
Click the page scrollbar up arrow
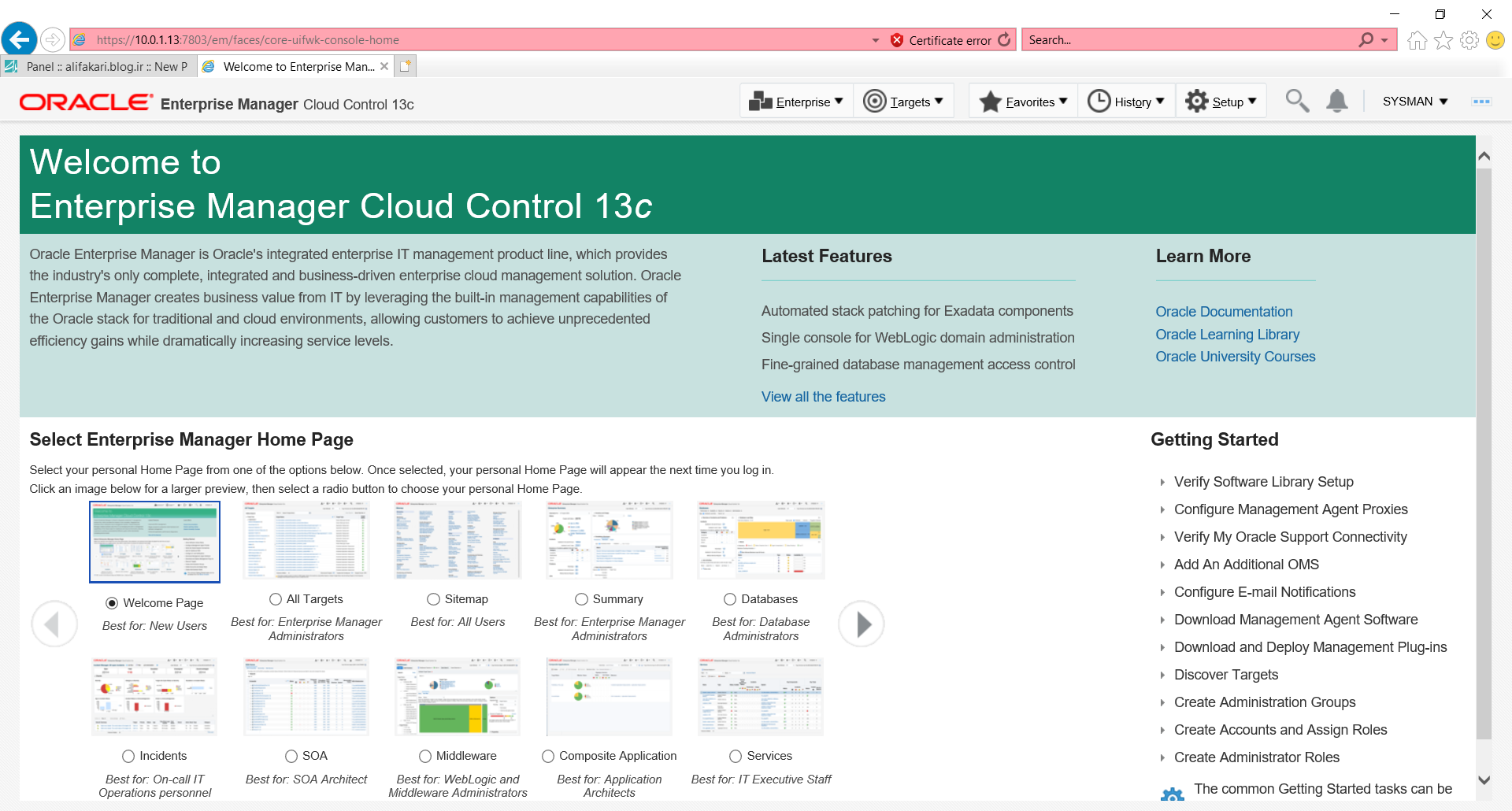1484,156
